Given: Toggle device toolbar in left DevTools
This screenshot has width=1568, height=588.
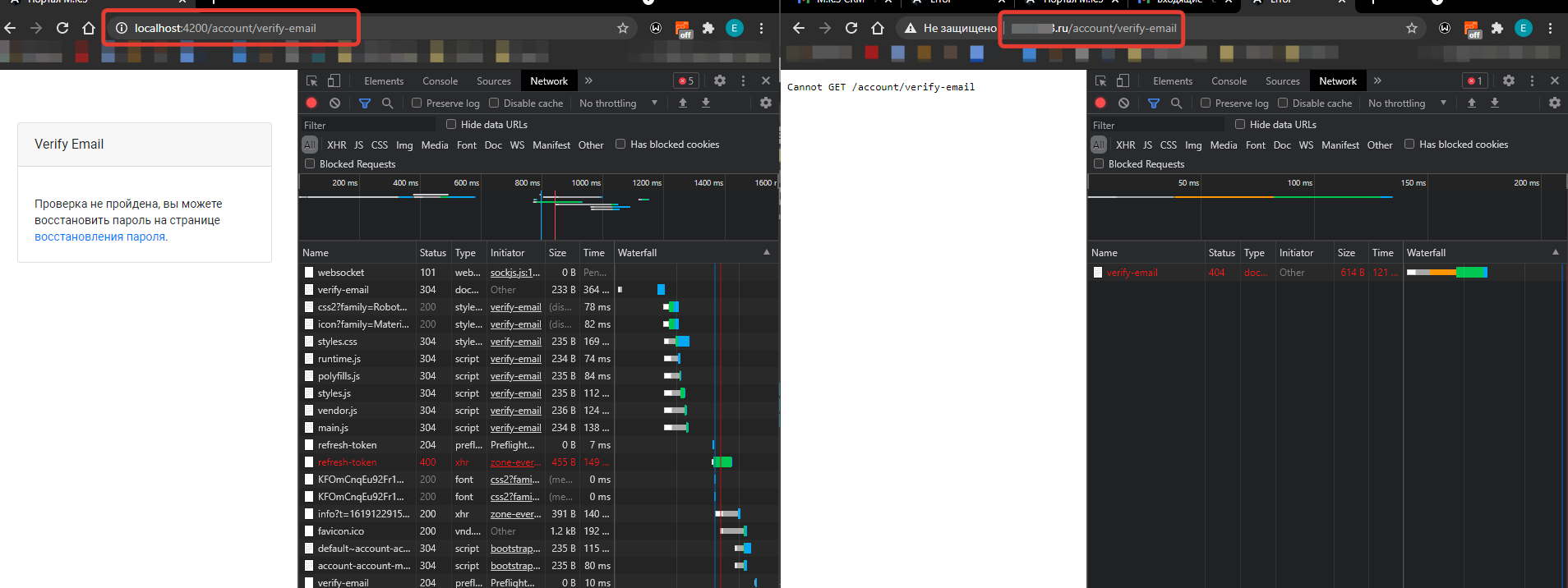Looking at the screenshot, I should [x=334, y=80].
